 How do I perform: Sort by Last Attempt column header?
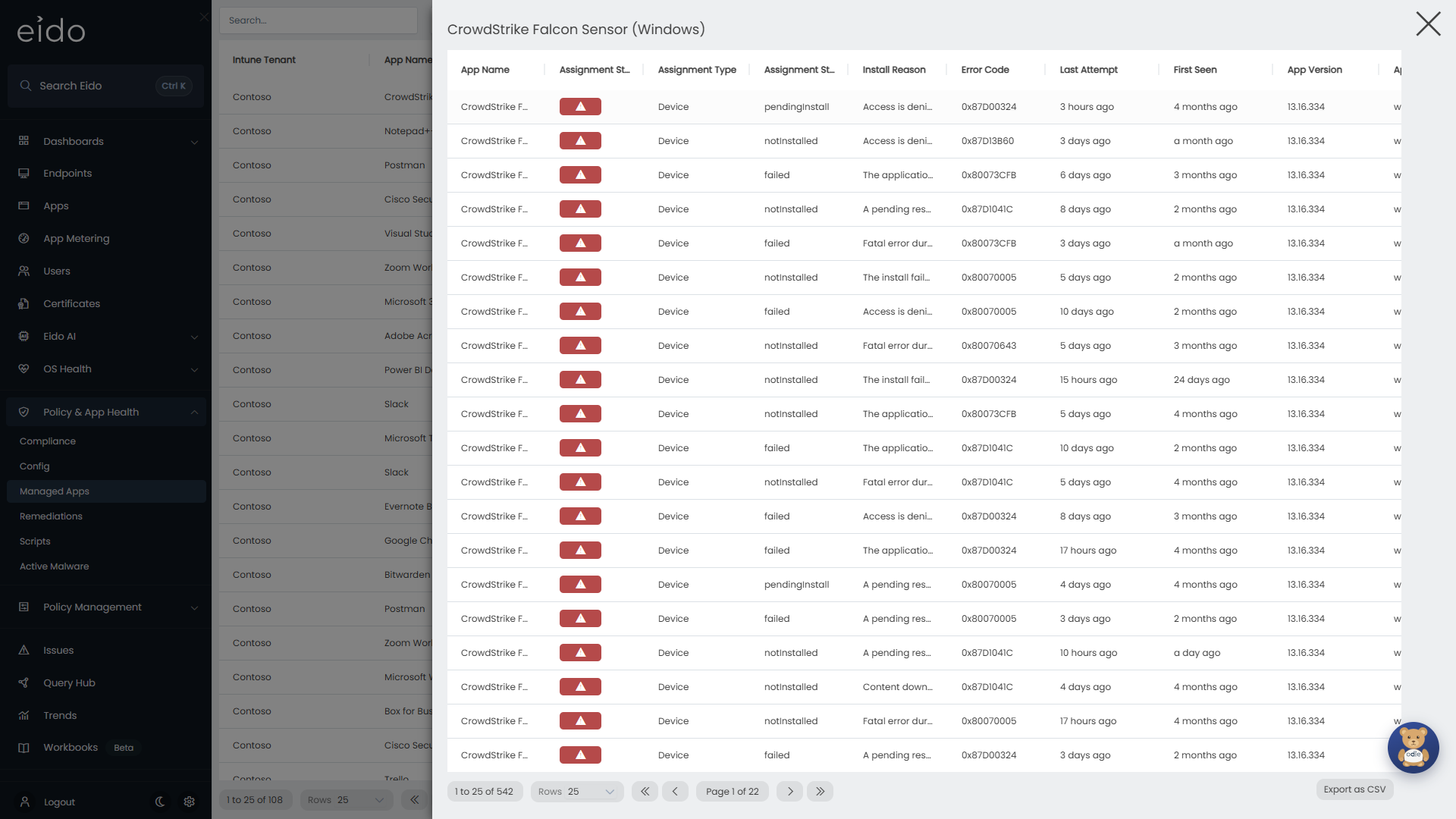point(1088,70)
